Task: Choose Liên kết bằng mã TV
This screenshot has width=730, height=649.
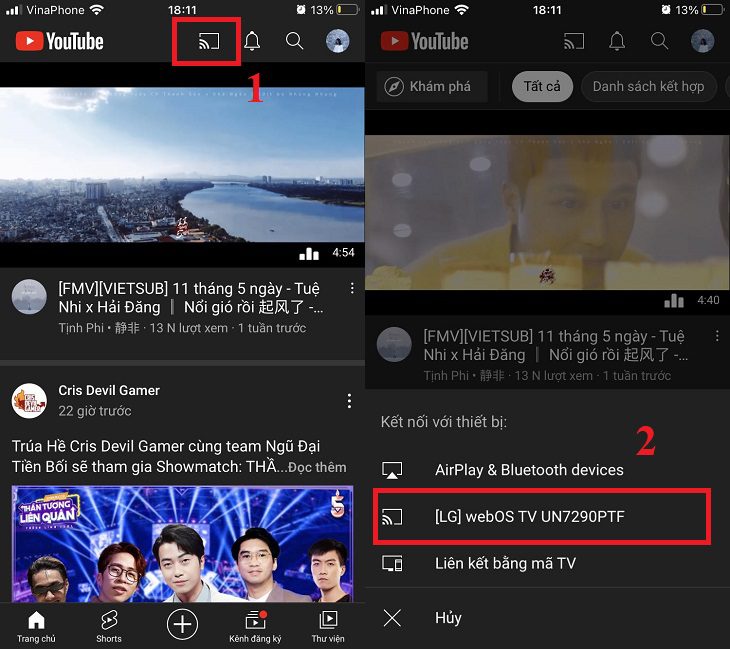Action: (506, 563)
